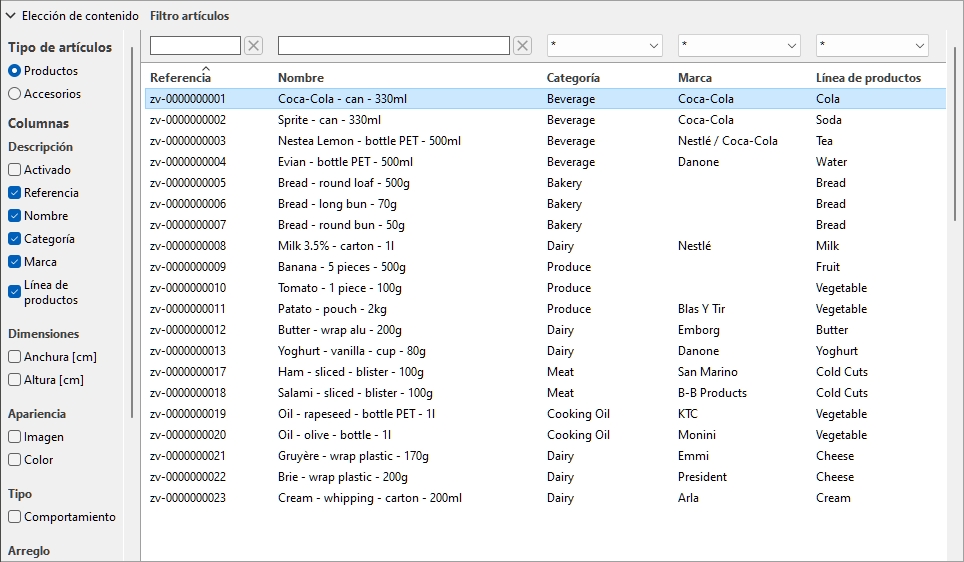
Task: Select Butter - wrap alu - 200g
Action: [545, 330]
